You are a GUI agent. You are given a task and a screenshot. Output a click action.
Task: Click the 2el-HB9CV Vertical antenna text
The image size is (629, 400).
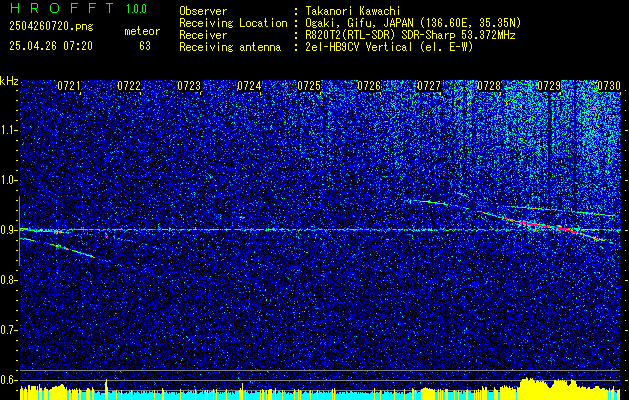(x=389, y=47)
